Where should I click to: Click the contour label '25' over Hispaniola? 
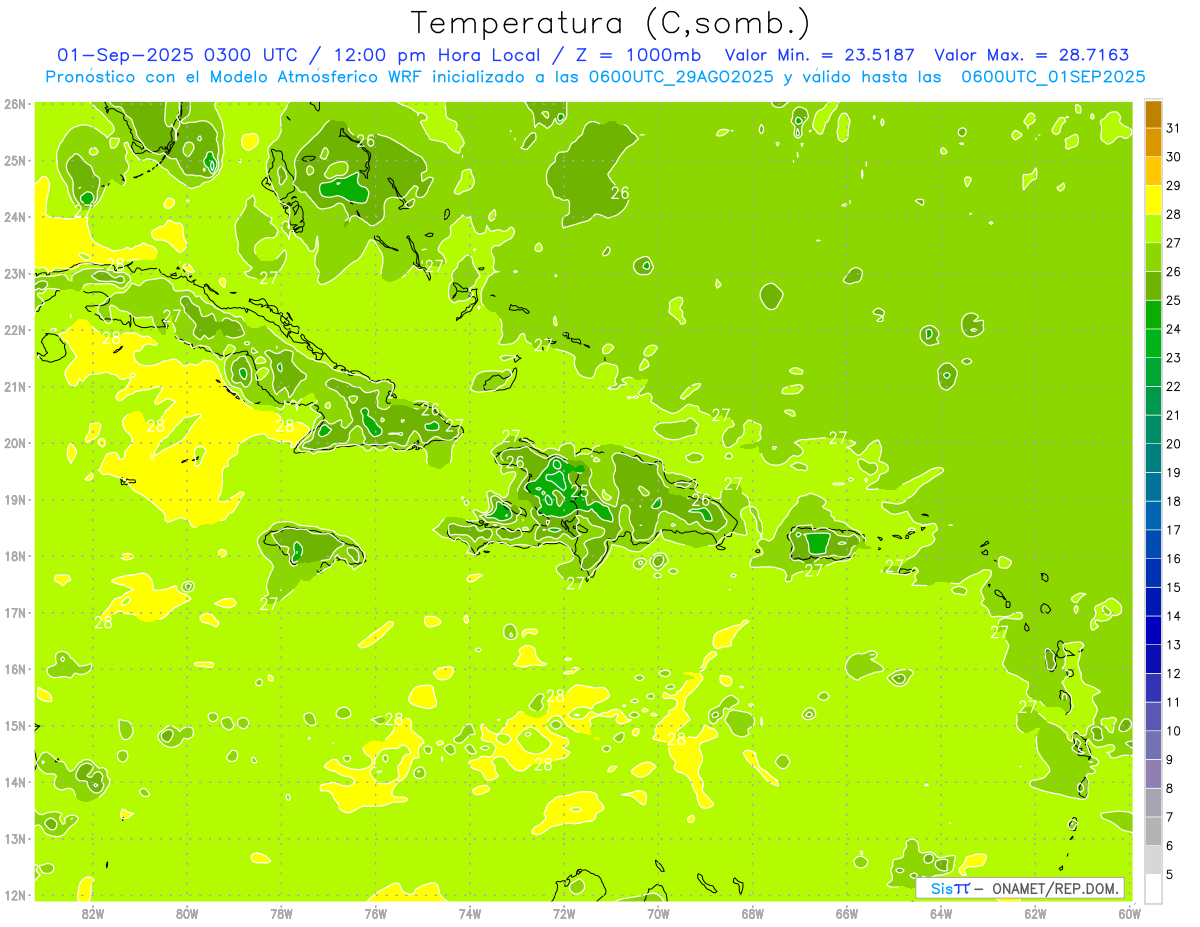click(579, 491)
